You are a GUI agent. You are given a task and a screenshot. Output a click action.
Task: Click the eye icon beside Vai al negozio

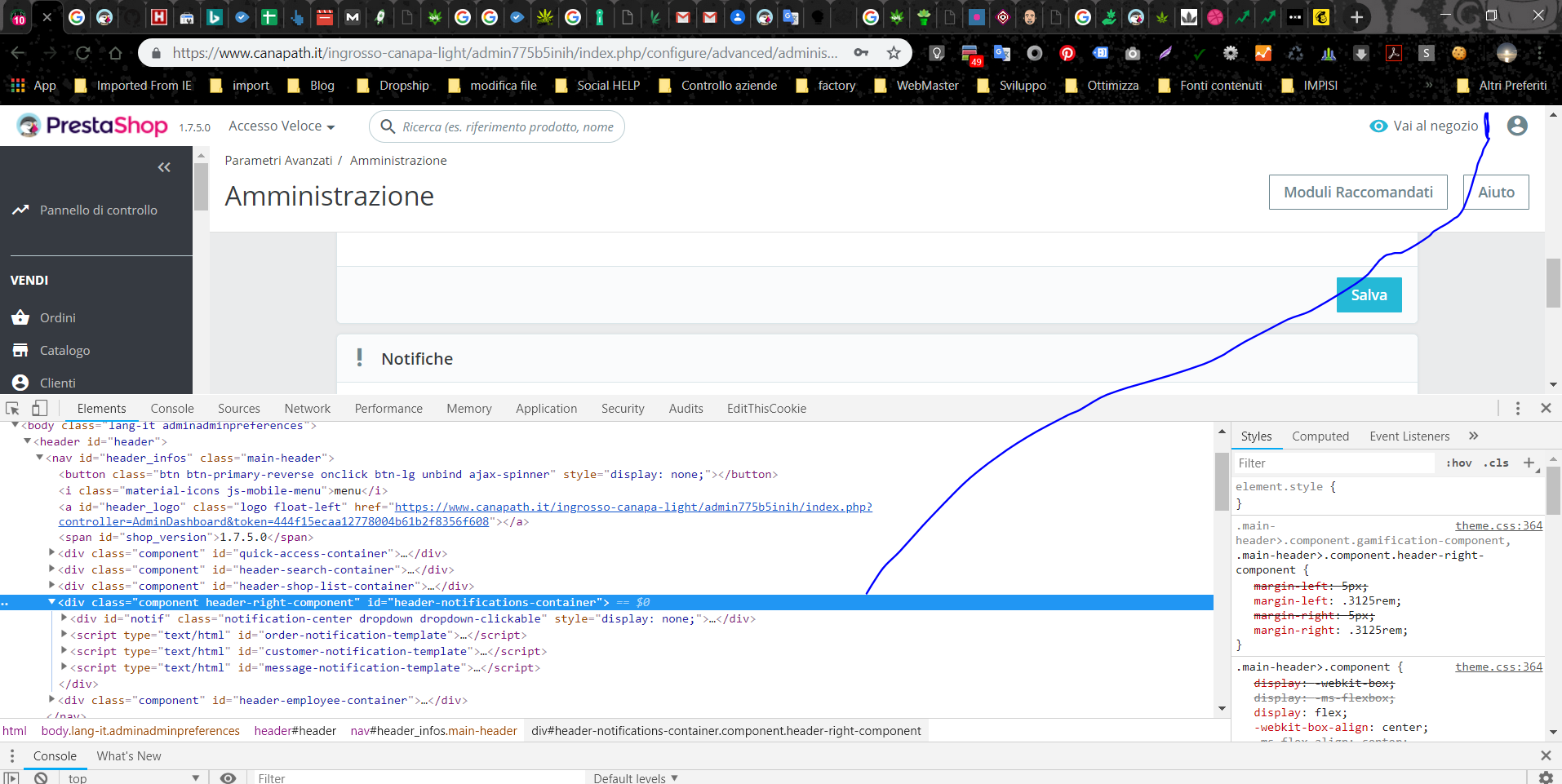click(x=1378, y=126)
